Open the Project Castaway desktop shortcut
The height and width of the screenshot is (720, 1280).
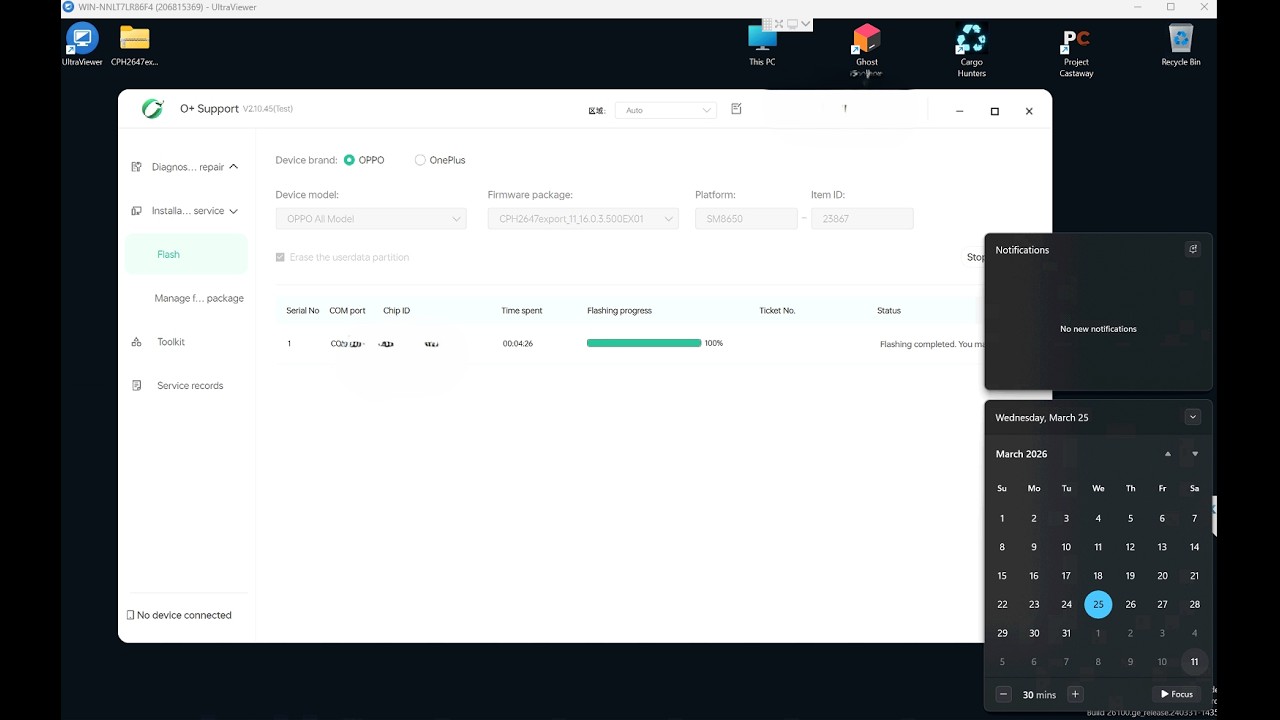click(1076, 50)
